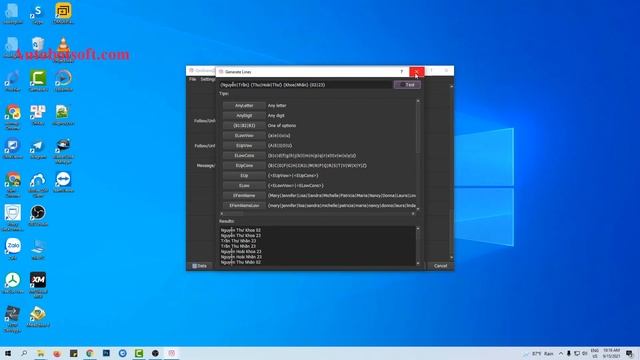
Task: Open XM MetaTrader desktop shortcut
Action: tap(38, 283)
